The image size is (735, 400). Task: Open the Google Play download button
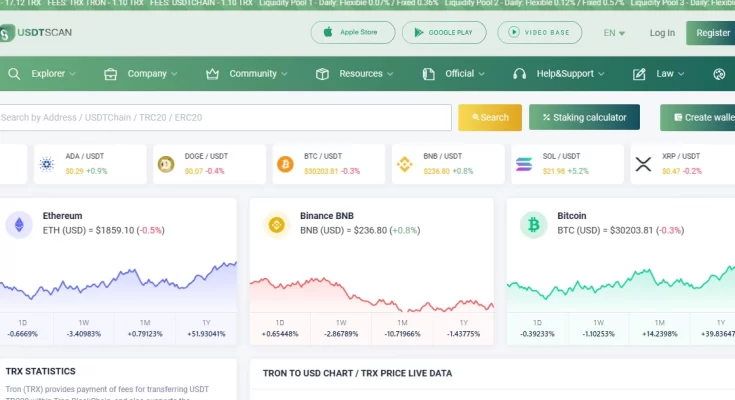(x=444, y=32)
